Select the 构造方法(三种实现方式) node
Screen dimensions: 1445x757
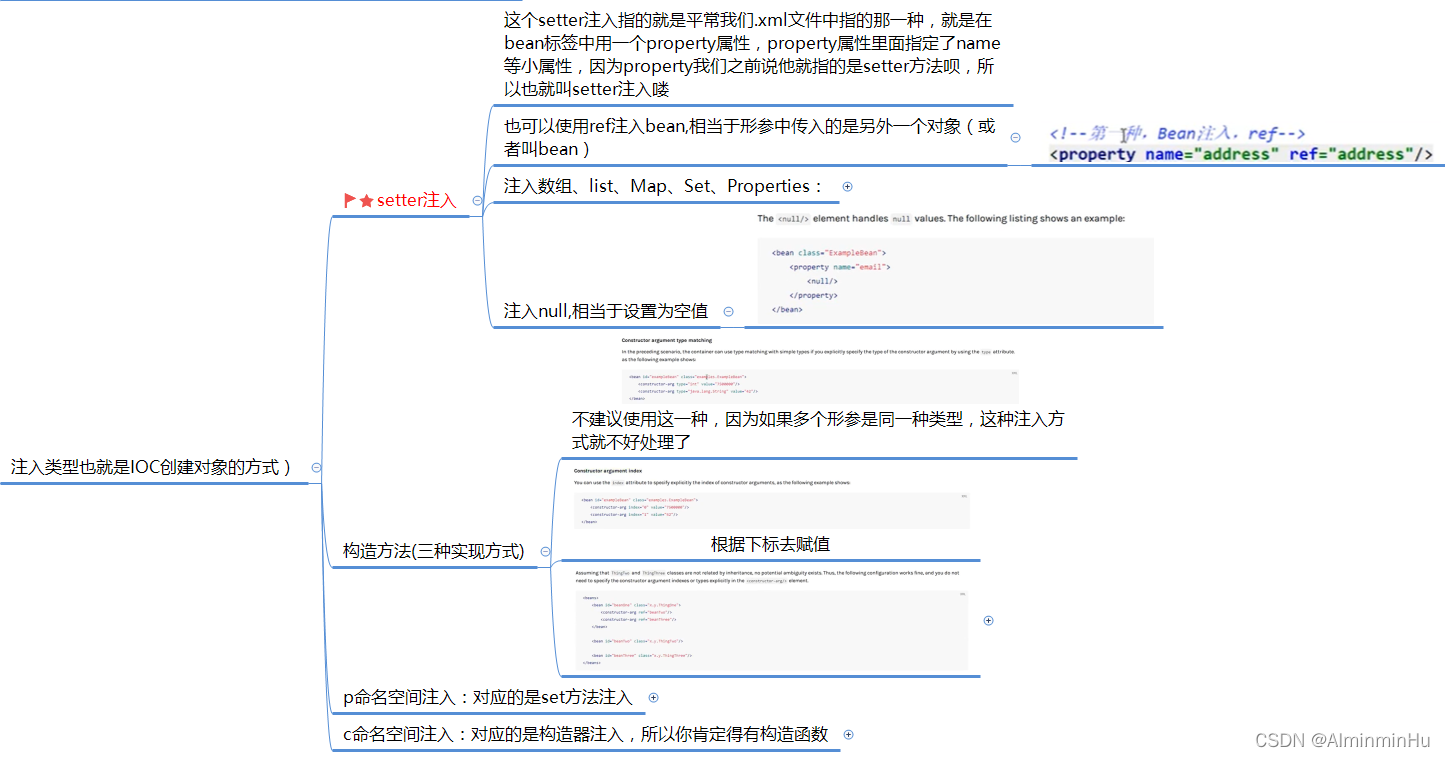433,551
